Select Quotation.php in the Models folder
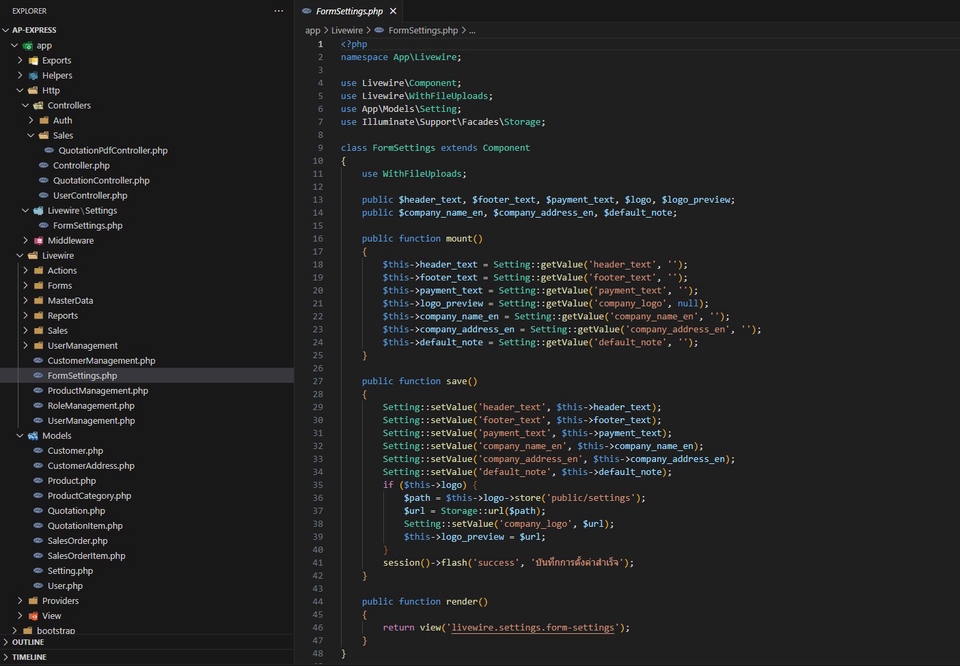This screenshot has height=666, width=960. click(x=78, y=510)
